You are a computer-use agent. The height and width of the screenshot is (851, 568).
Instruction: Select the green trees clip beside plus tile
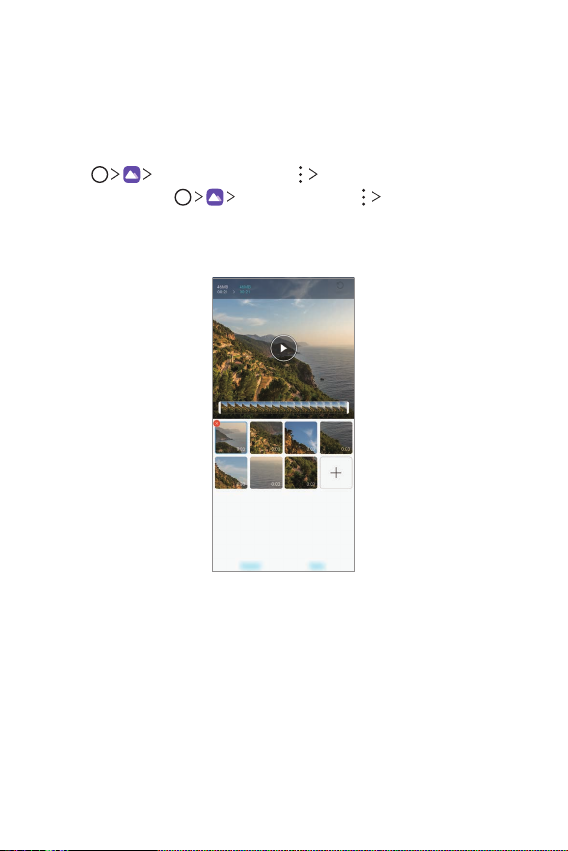(x=301, y=473)
